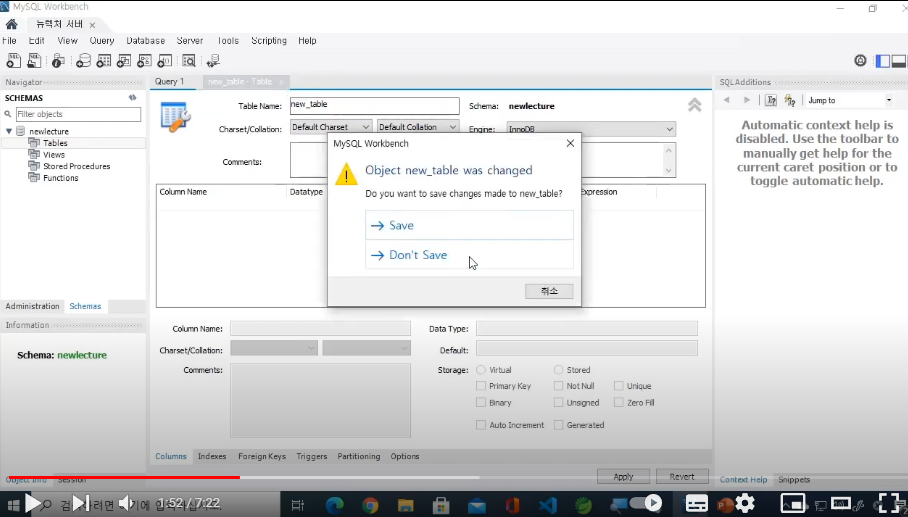The height and width of the screenshot is (517, 908).
Task: Check the Primary Key checkbox
Action: point(481,386)
